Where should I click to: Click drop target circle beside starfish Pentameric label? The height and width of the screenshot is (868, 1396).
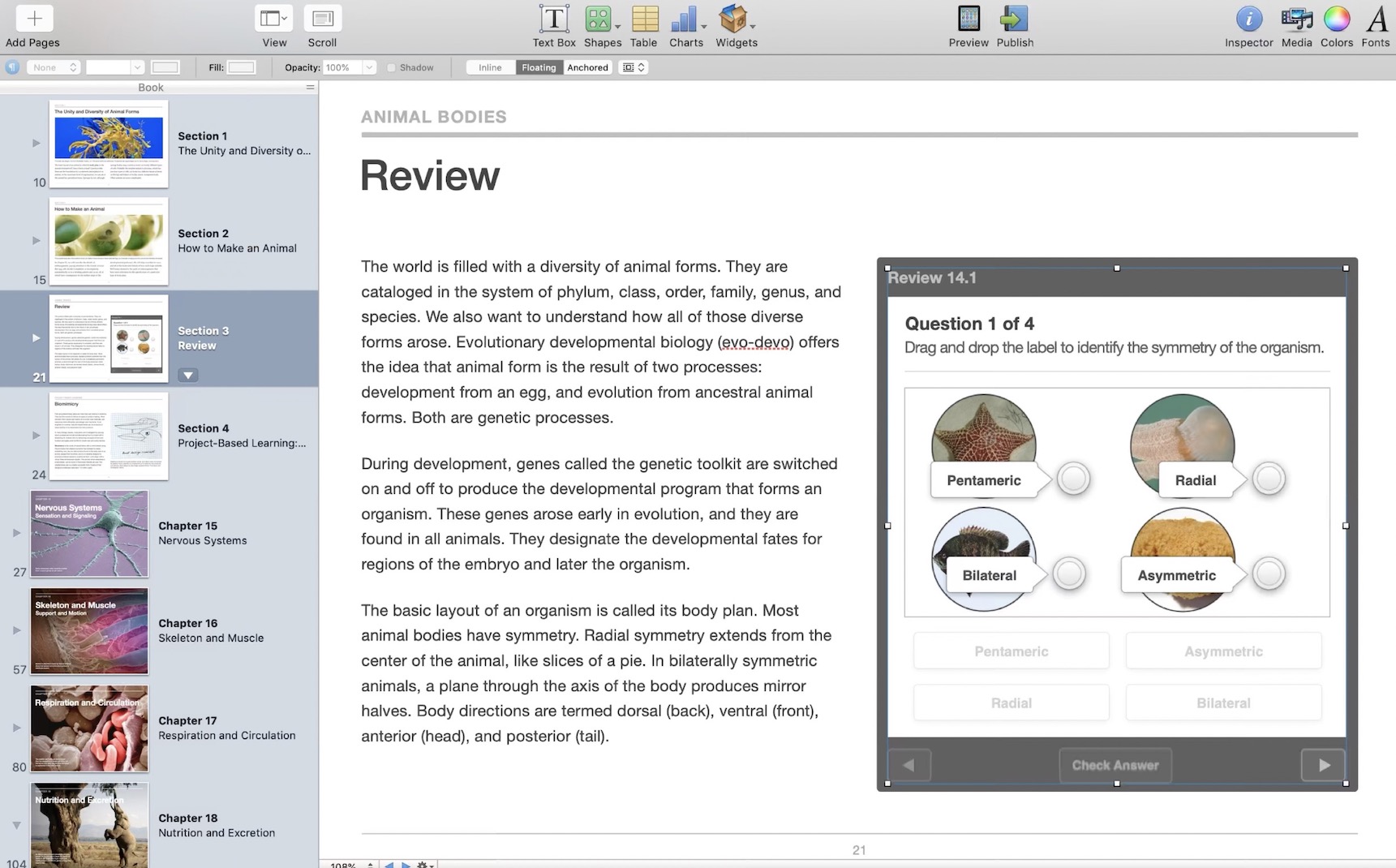point(1073,479)
